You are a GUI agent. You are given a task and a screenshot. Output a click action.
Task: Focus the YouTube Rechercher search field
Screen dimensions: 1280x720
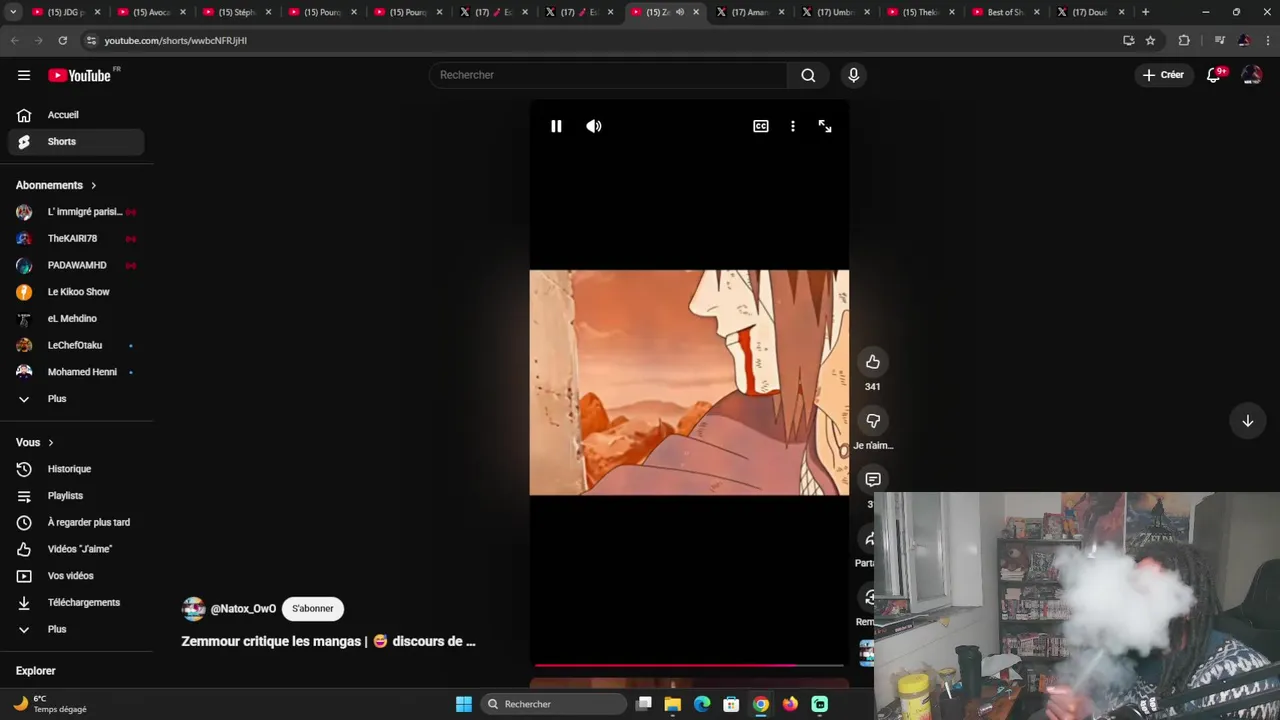[608, 75]
